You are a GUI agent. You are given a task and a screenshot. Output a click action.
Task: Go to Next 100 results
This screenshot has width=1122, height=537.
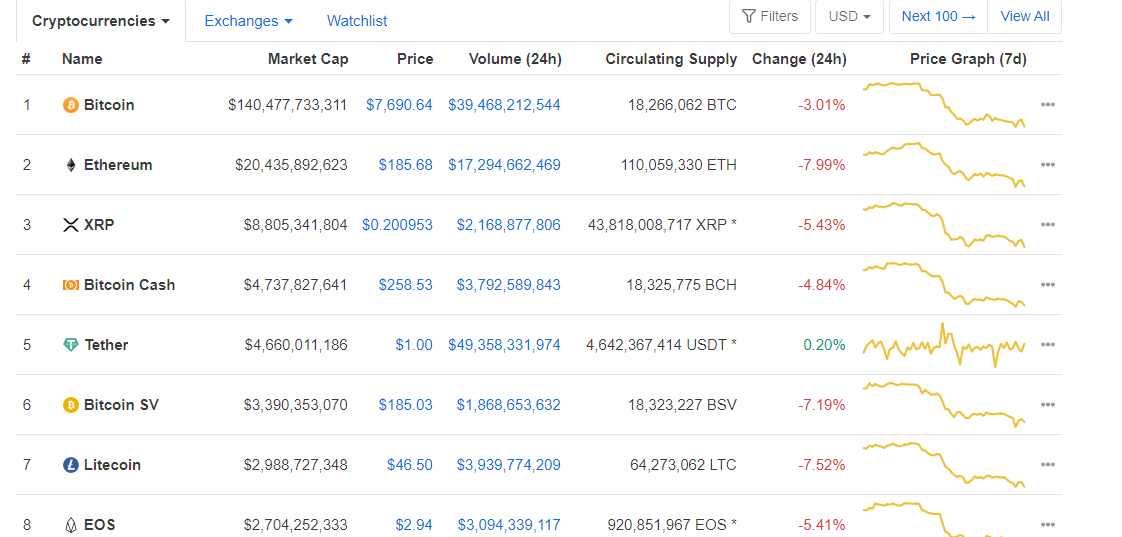point(937,16)
